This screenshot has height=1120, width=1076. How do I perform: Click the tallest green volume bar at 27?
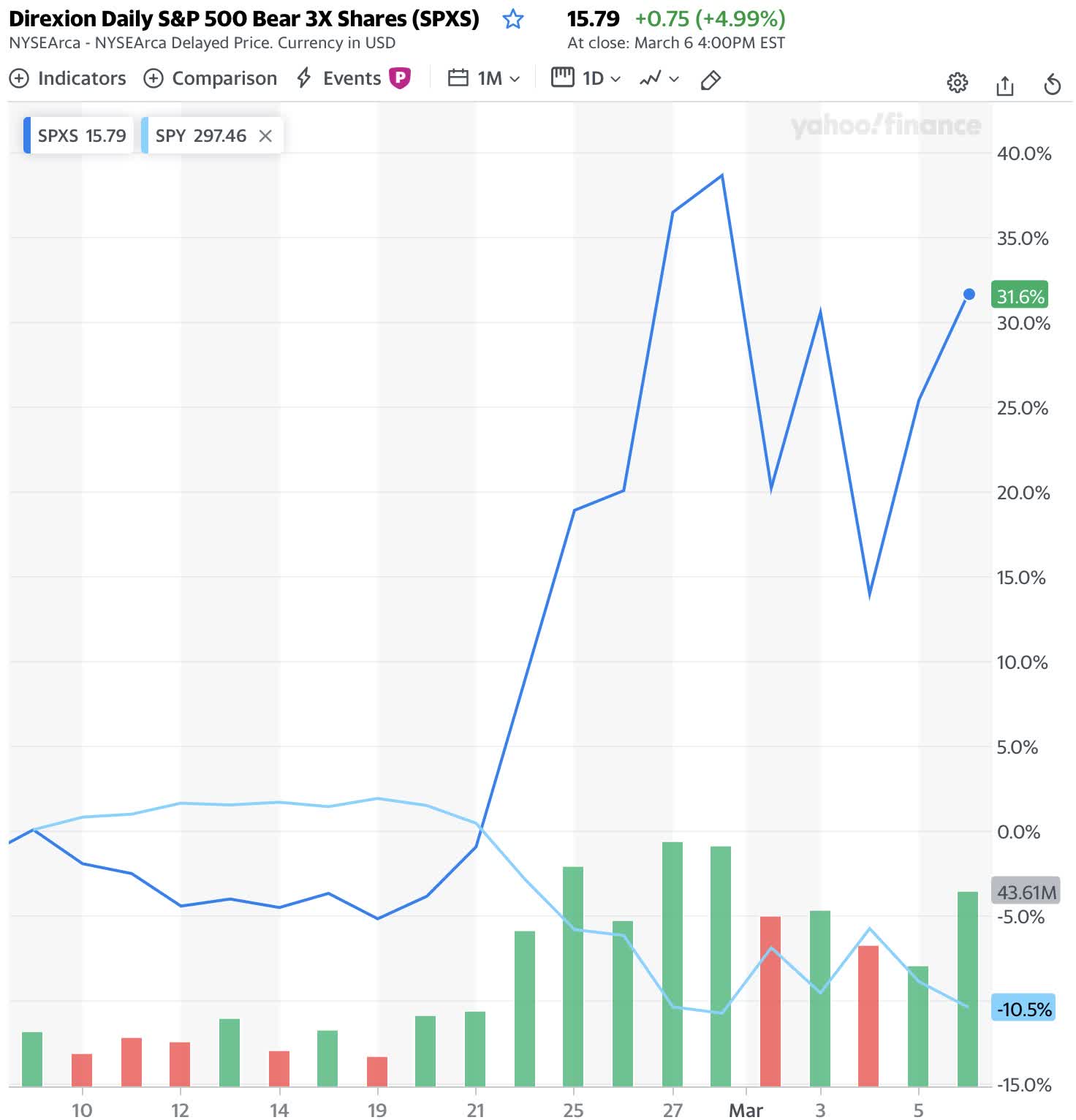click(672, 964)
